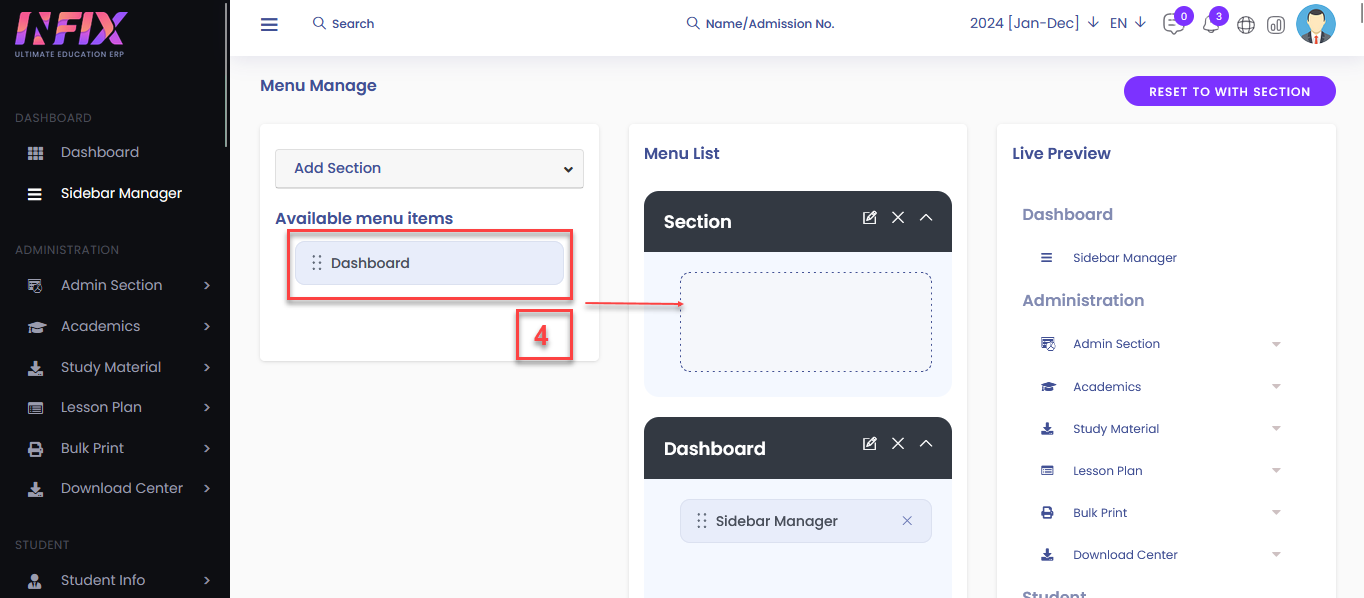The height and width of the screenshot is (598, 1364).
Task: Expand Admin Section arrow in Live Preview
Action: (x=1276, y=344)
